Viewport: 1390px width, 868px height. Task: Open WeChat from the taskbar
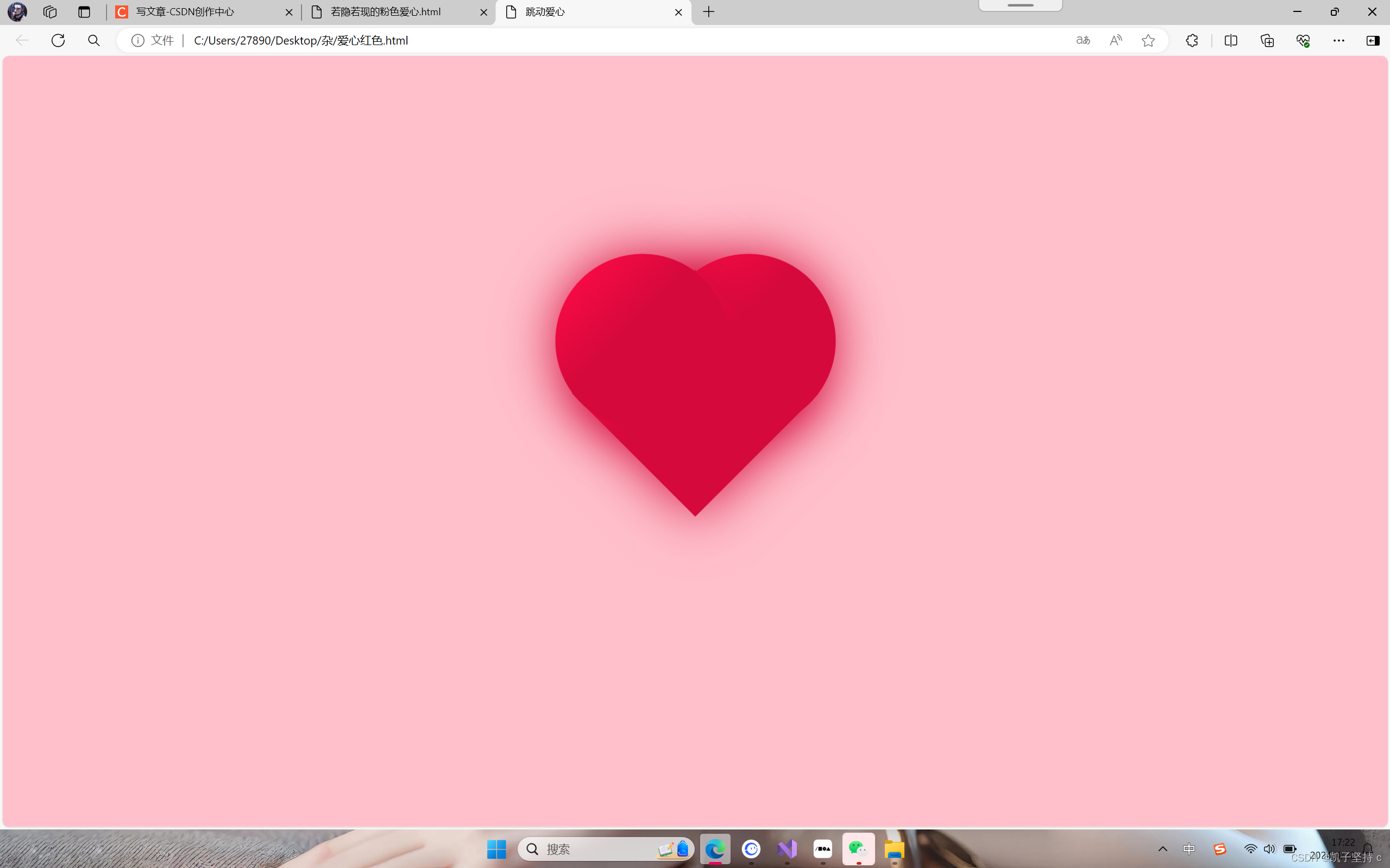tap(858, 848)
